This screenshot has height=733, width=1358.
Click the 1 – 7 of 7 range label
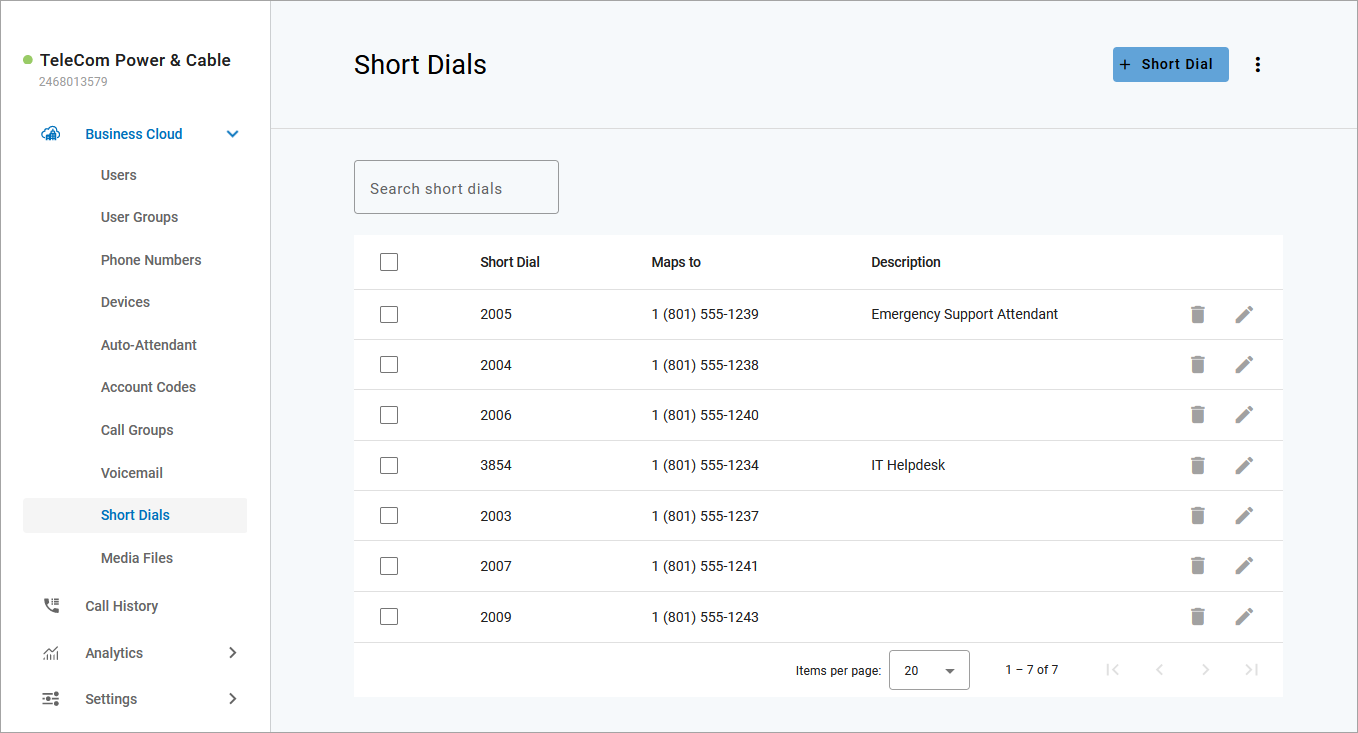click(1032, 670)
